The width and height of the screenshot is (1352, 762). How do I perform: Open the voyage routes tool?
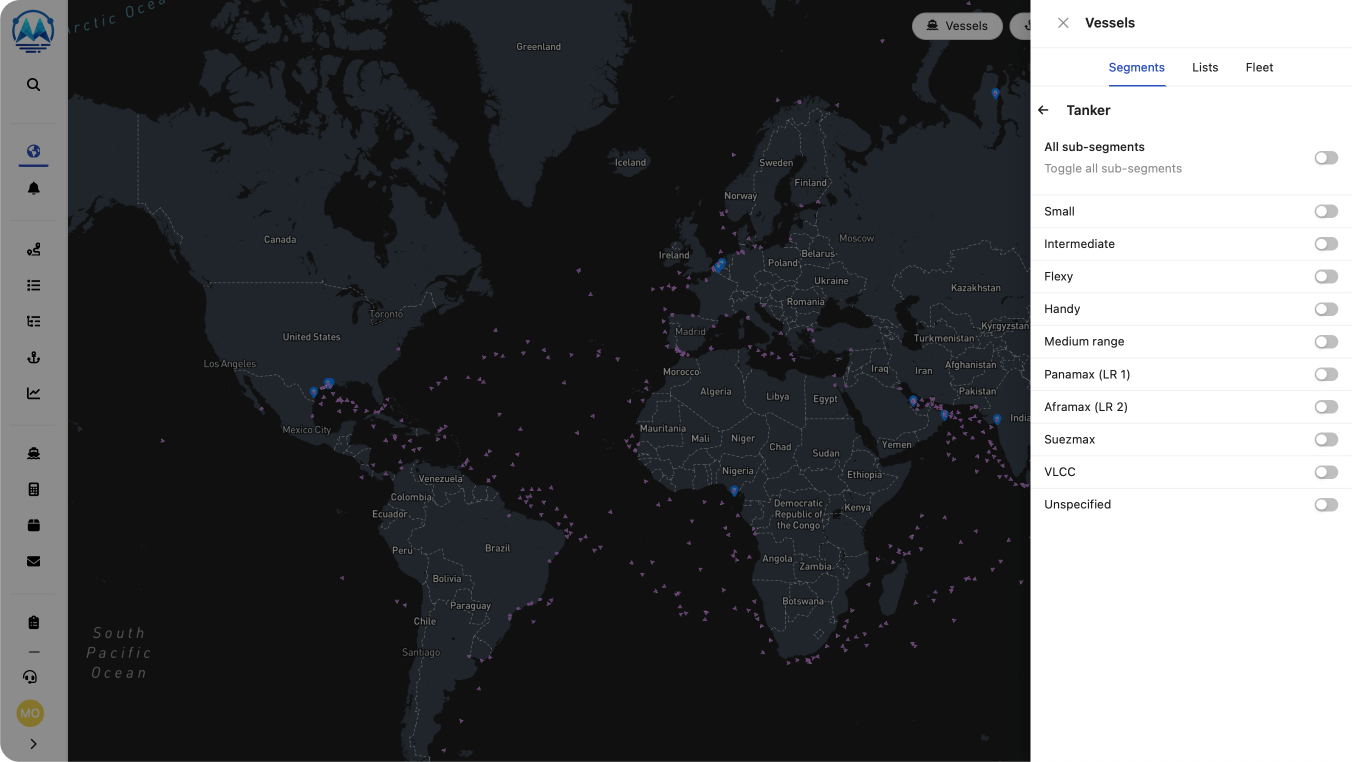pos(33,249)
